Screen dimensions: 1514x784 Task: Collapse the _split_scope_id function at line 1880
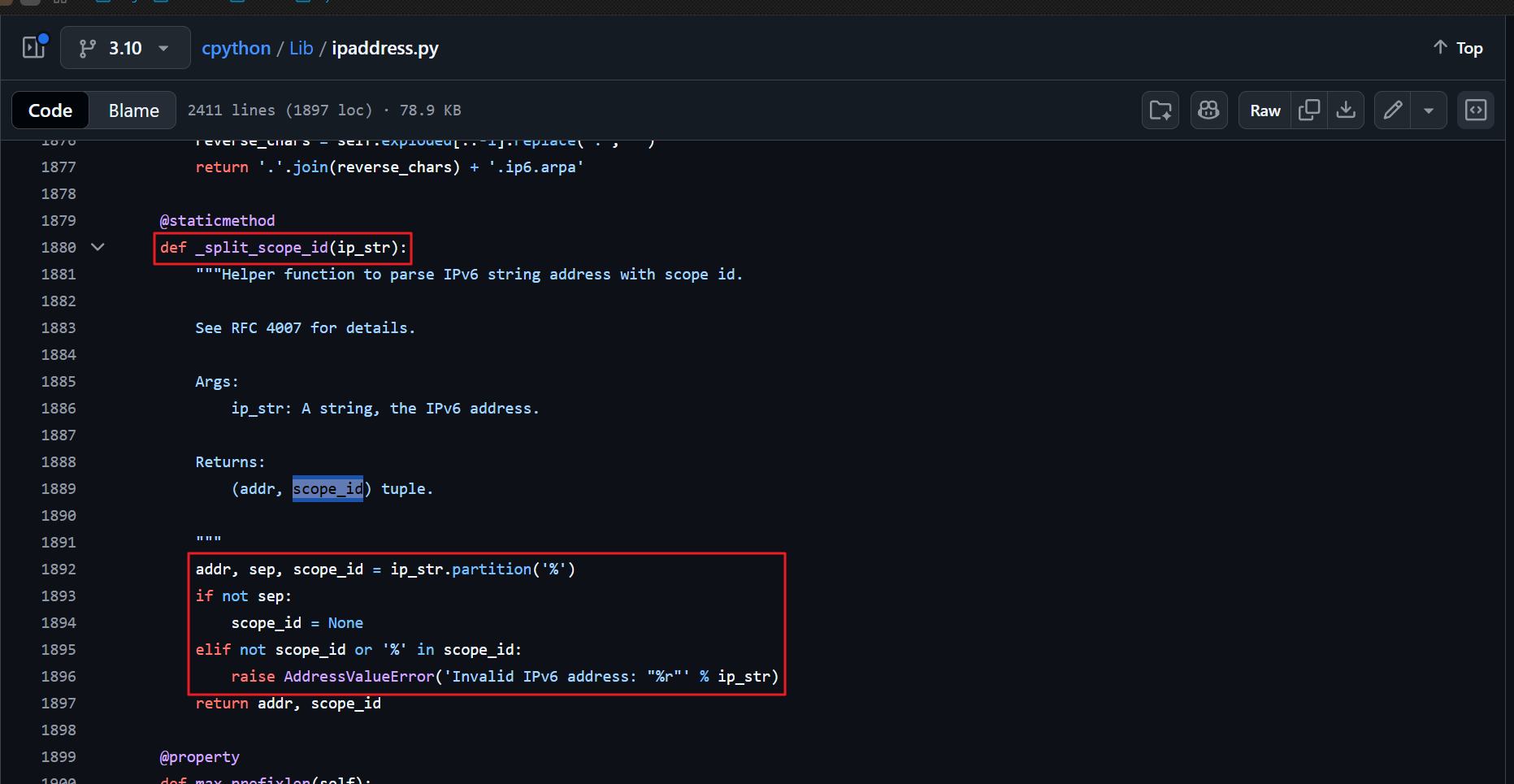[98, 247]
